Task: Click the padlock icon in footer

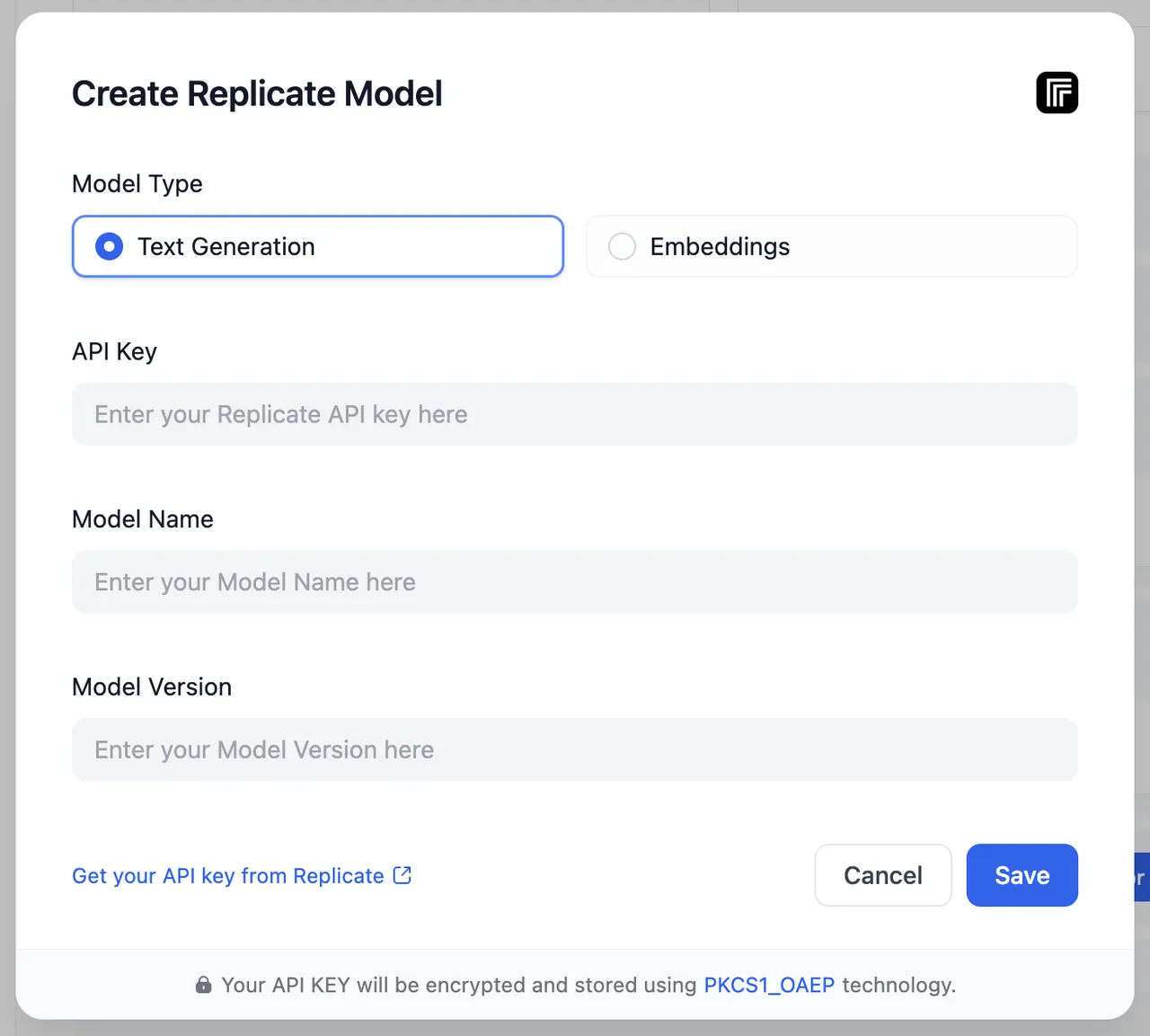Action: click(204, 985)
